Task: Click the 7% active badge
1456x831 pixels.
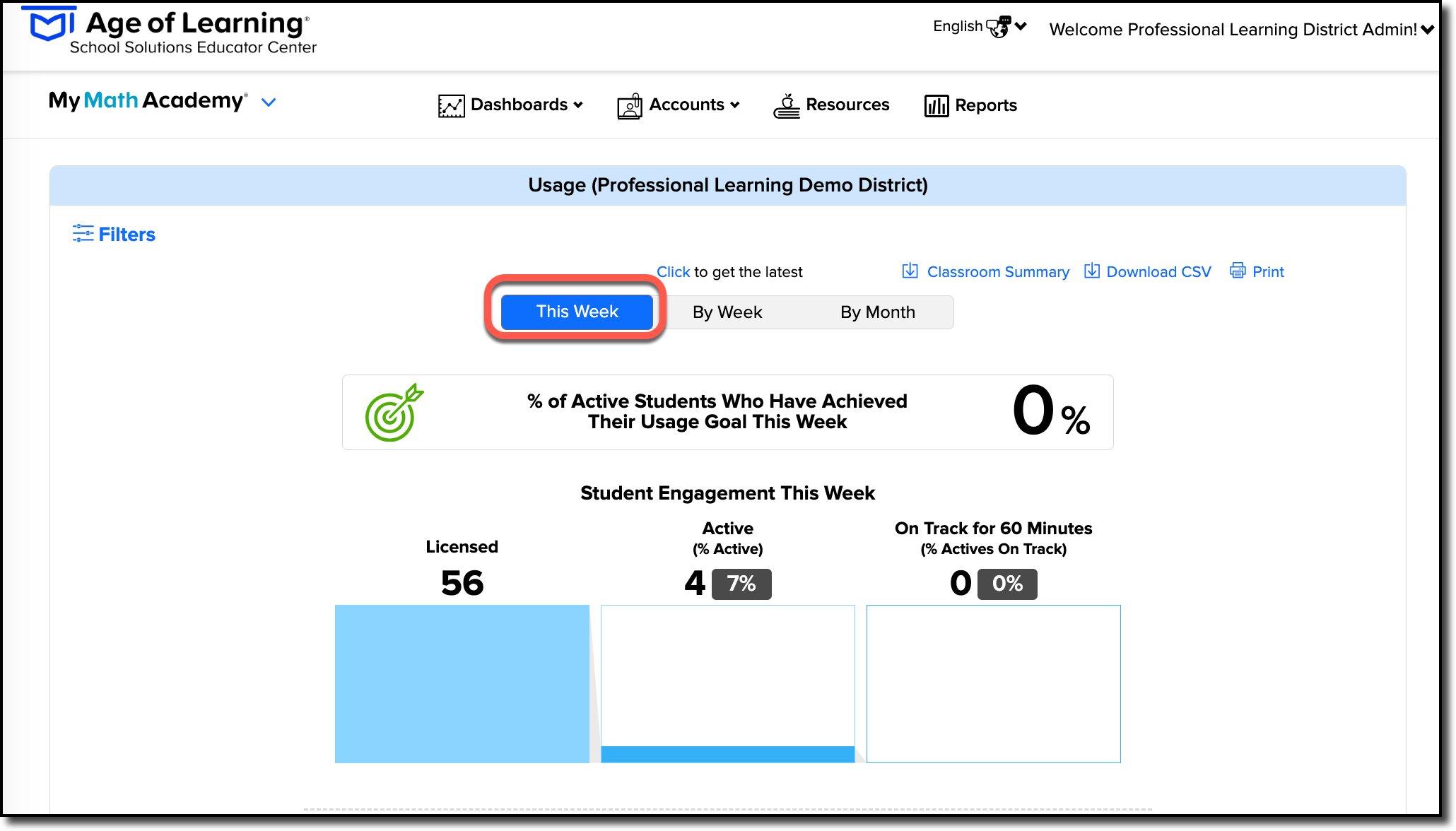Action: coord(741,584)
